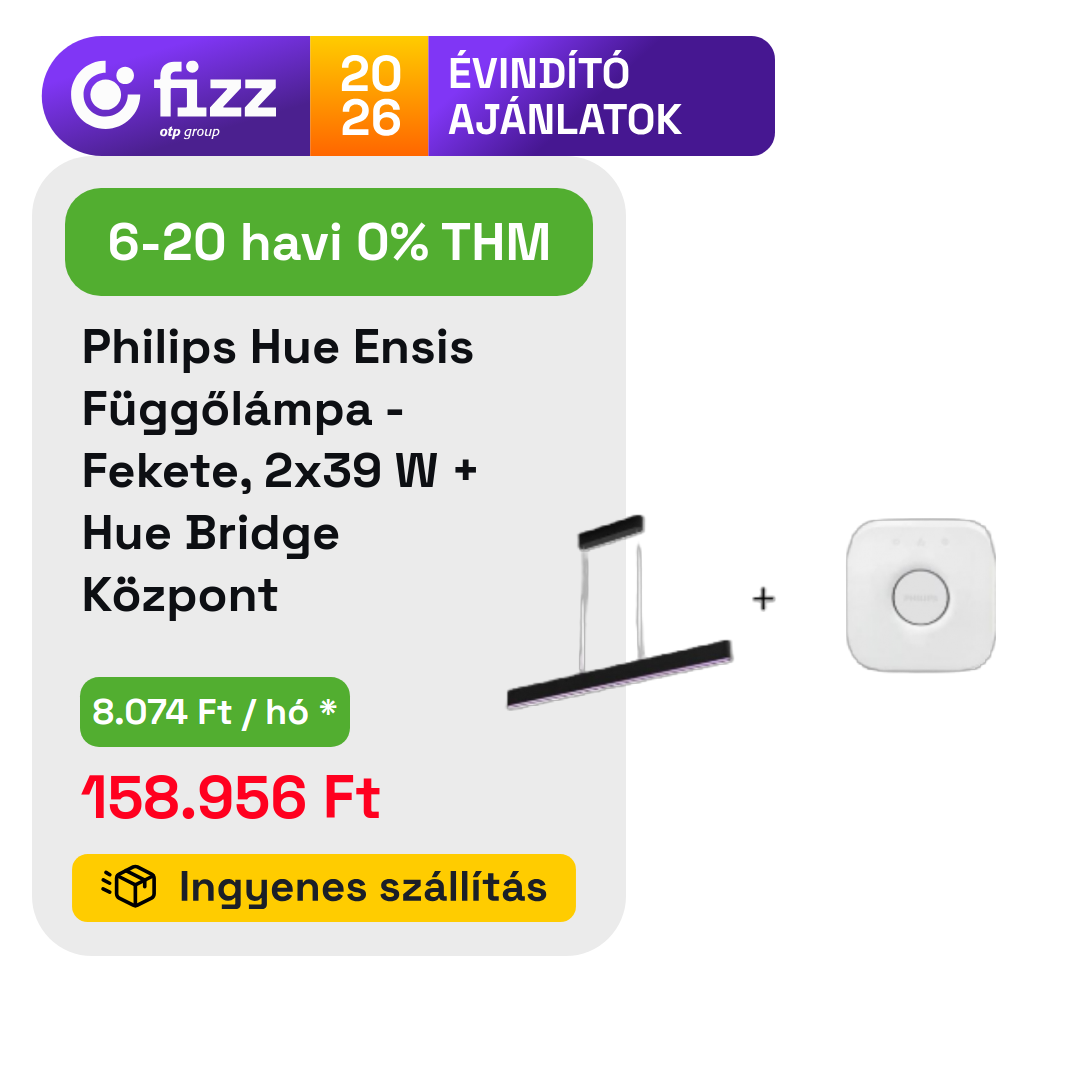Click the indicator lights on Hue Bridge

(x=920, y=542)
